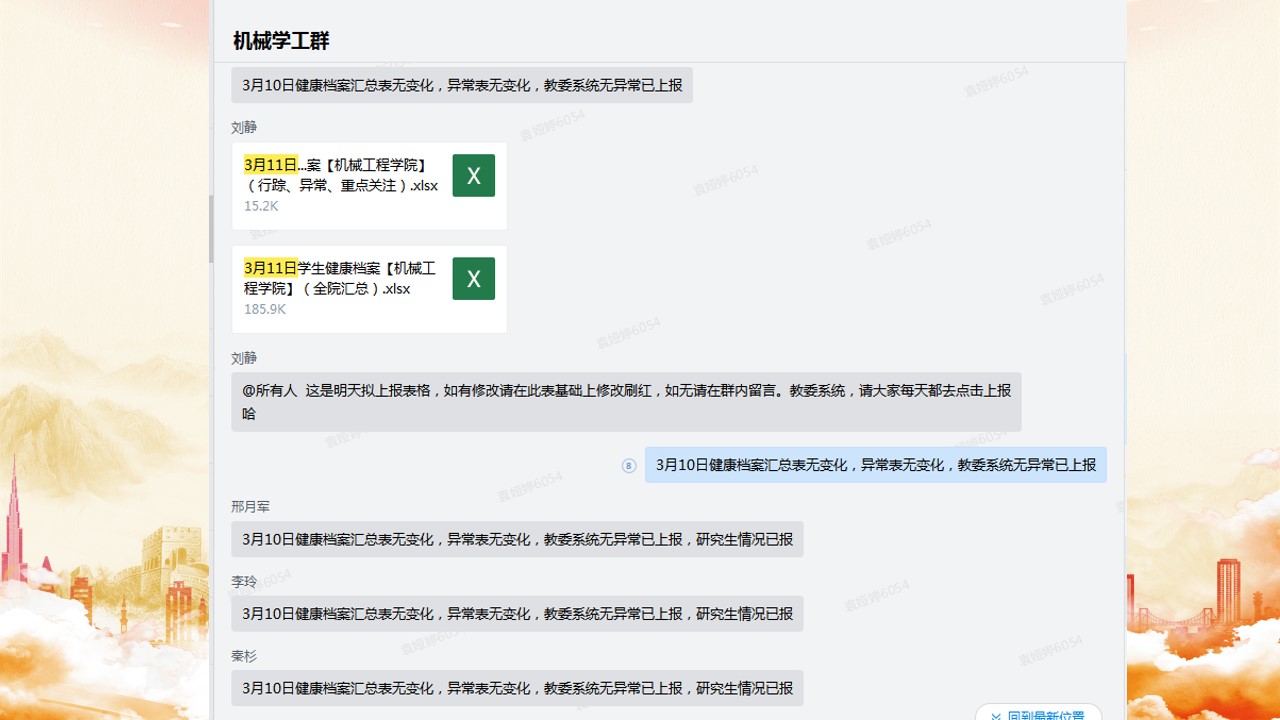Click the chat scrollbar thumb on the left edge
This screenshot has height=720, width=1280.
[x=211, y=228]
